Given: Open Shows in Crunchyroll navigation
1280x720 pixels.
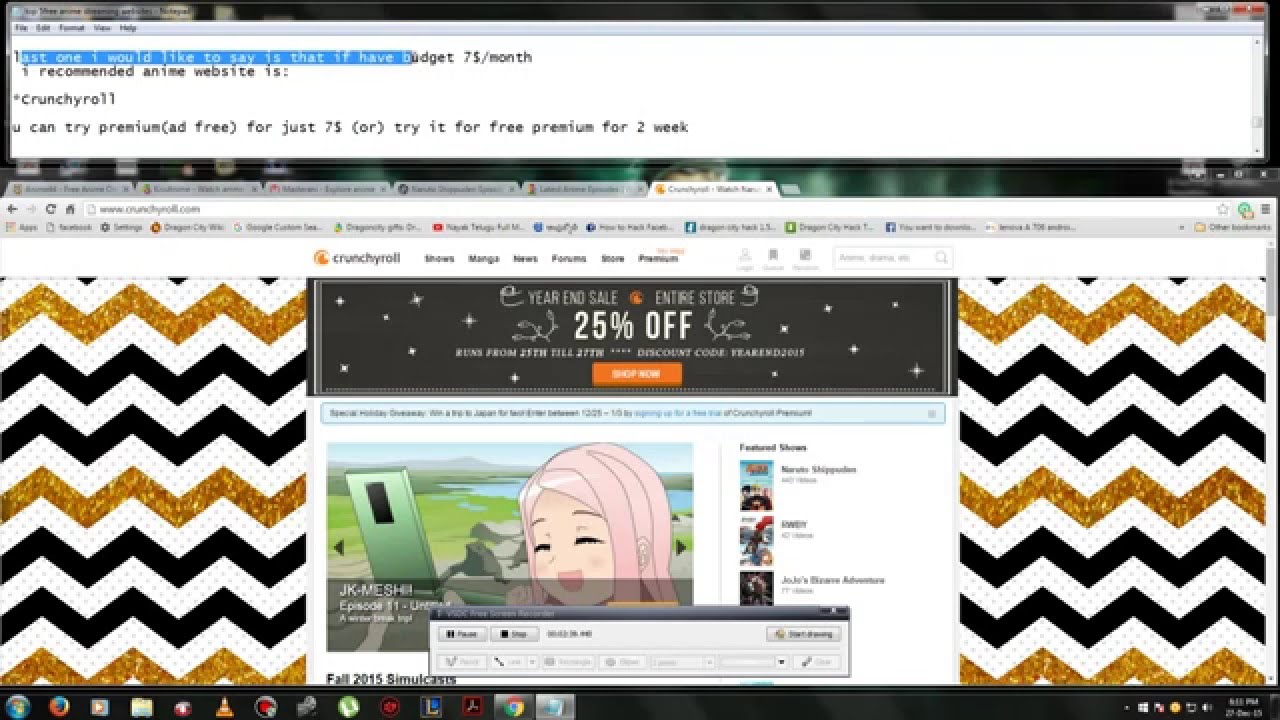Looking at the screenshot, I should pyautogui.click(x=439, y=258).
